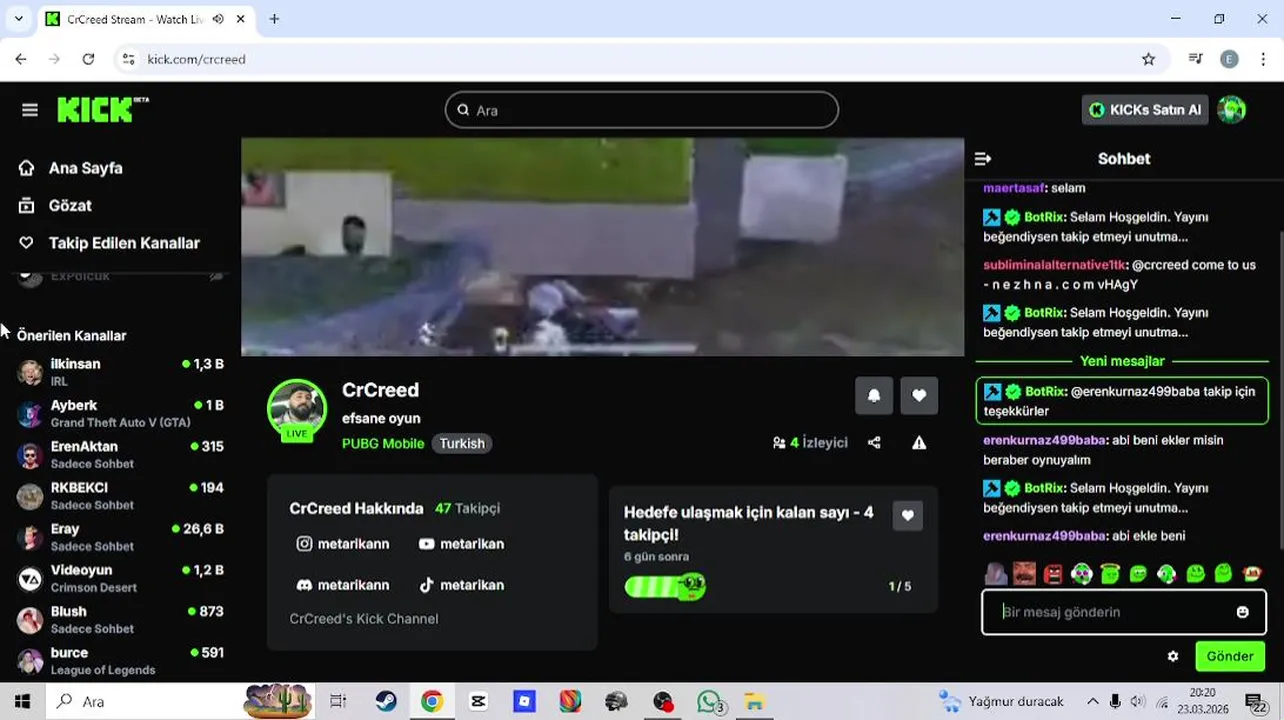Open burce League of Legends channel
Image resolution: width=1284 pixels, height=720 pixels.
(121, 660)
